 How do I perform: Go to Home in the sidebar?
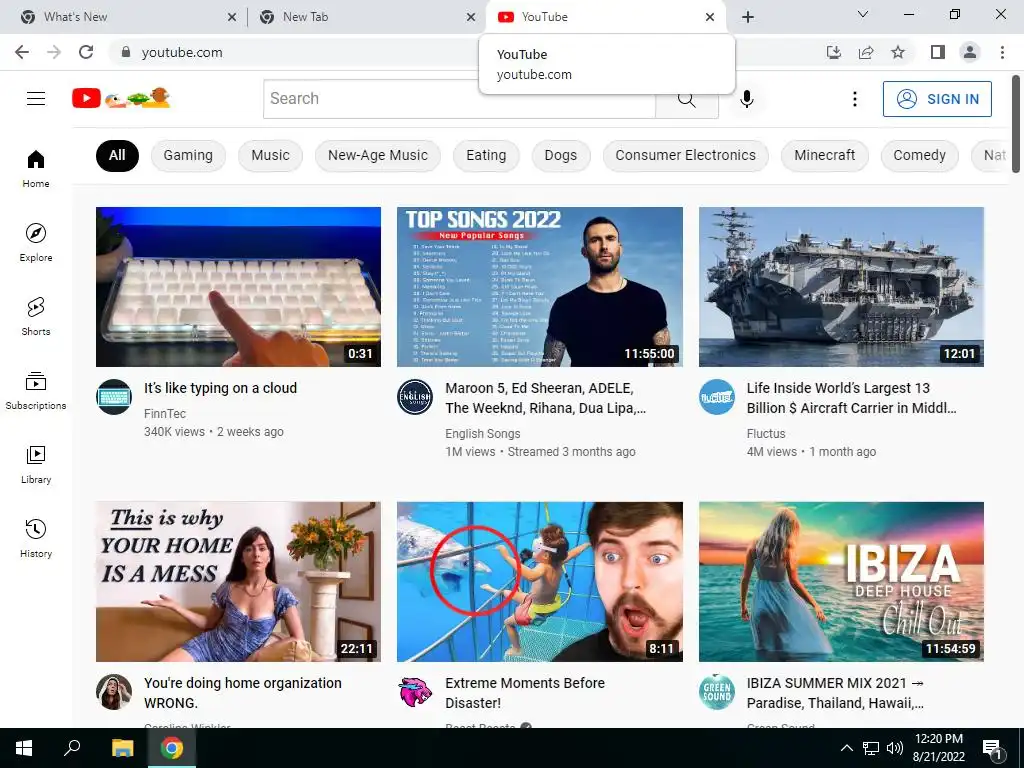pyautogui.click(x=36, y=168)
